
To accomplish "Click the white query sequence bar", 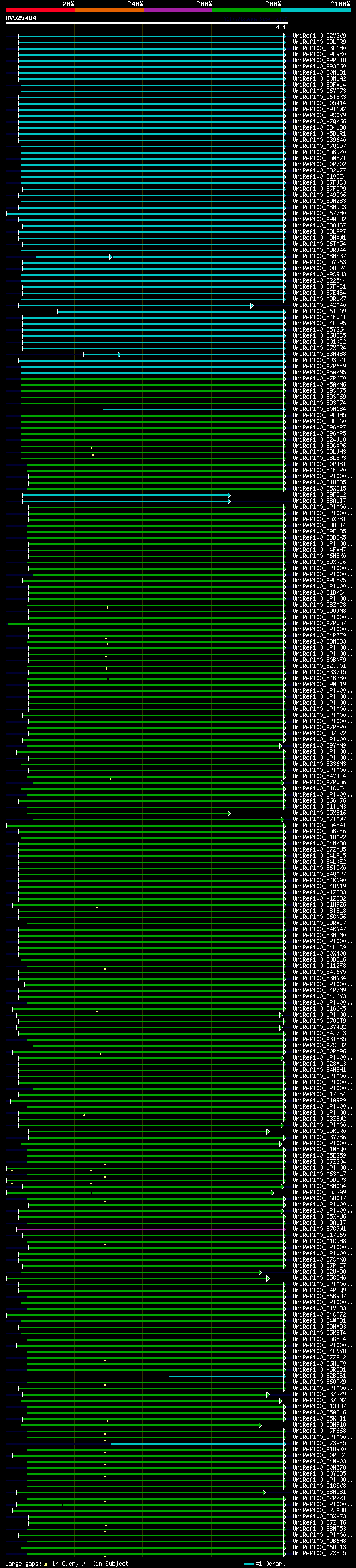I will pos(147,23).
